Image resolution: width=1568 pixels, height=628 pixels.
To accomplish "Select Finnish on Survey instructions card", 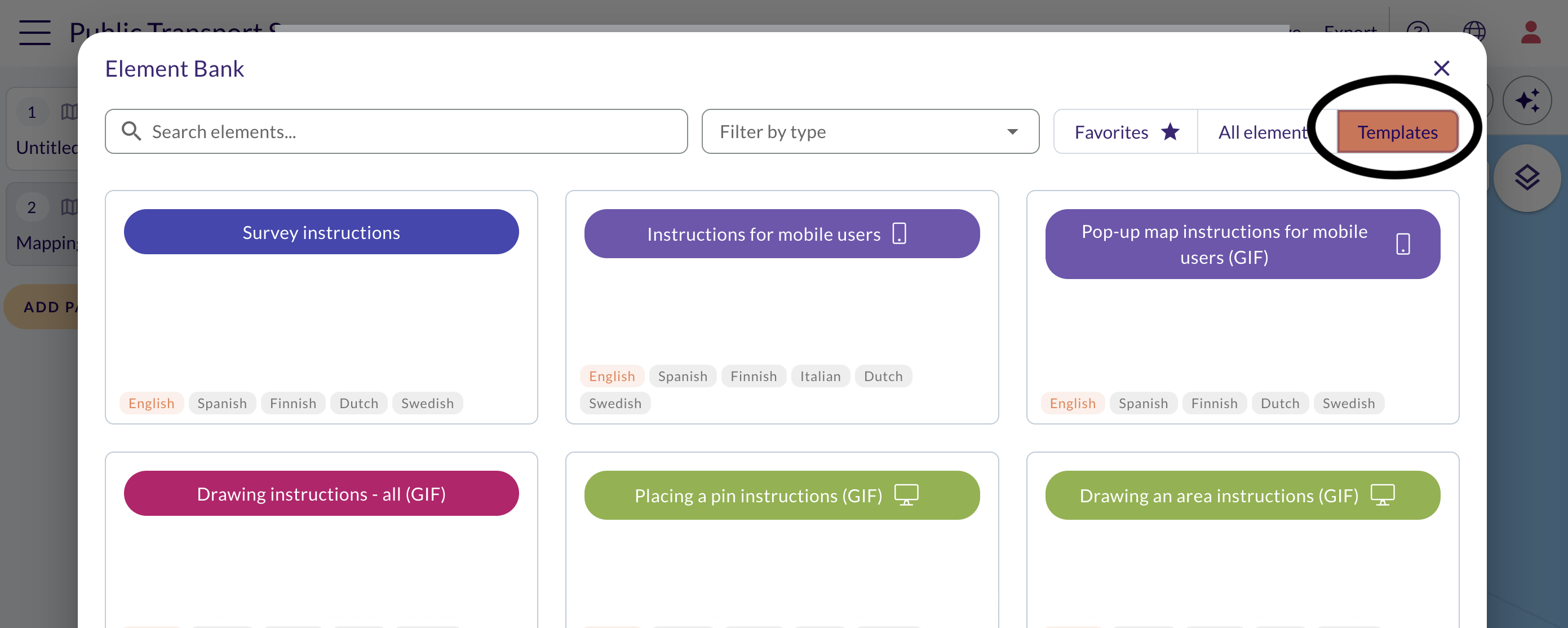I will click(x=293, y=403).
